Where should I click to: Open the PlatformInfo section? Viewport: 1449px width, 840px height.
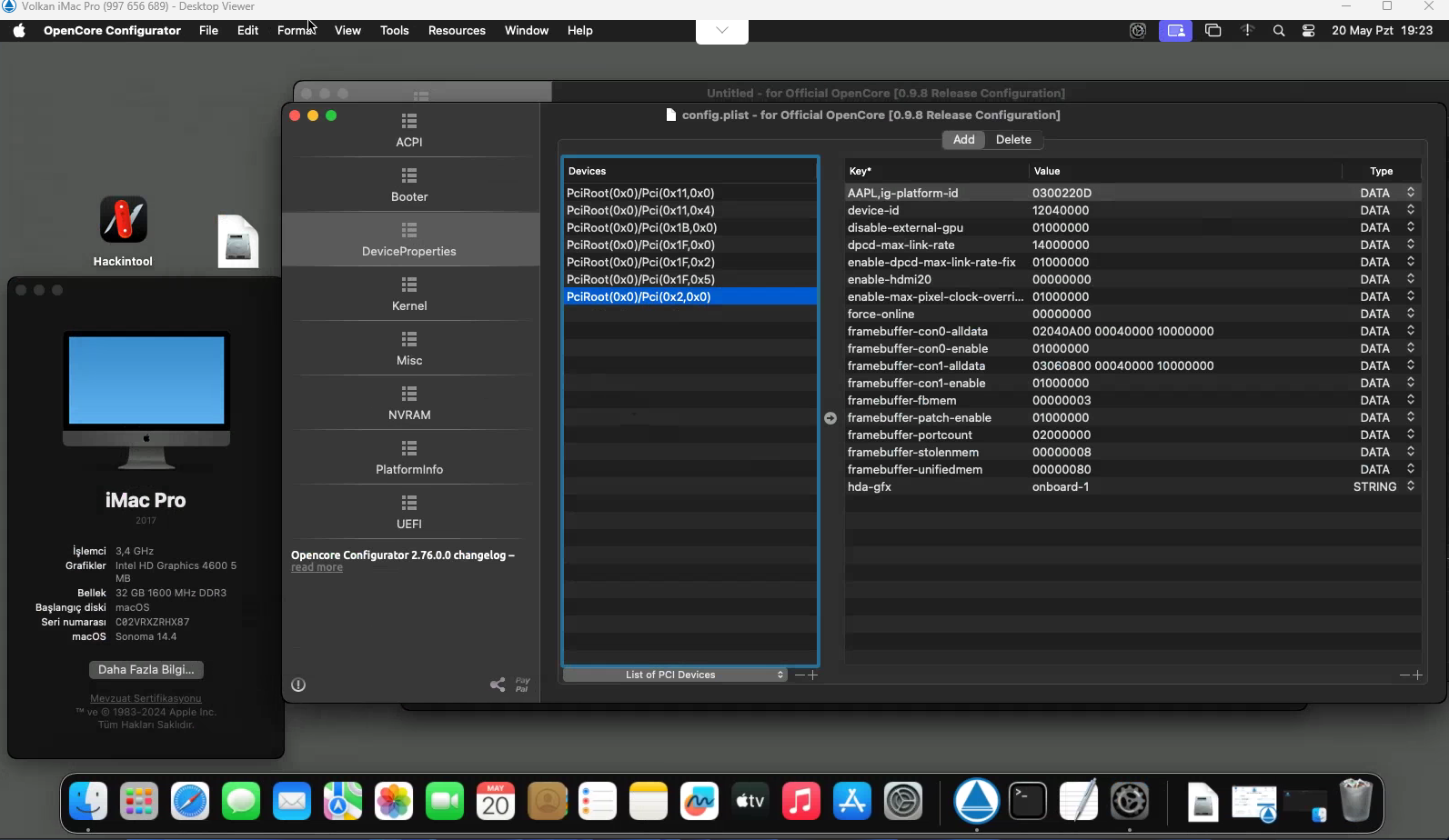[x=409, y=457]
